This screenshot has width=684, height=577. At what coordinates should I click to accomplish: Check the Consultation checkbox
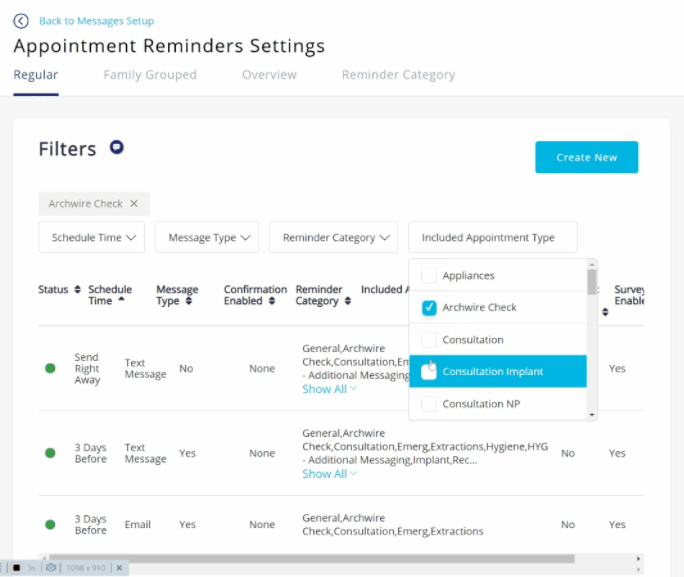(429, 340)
